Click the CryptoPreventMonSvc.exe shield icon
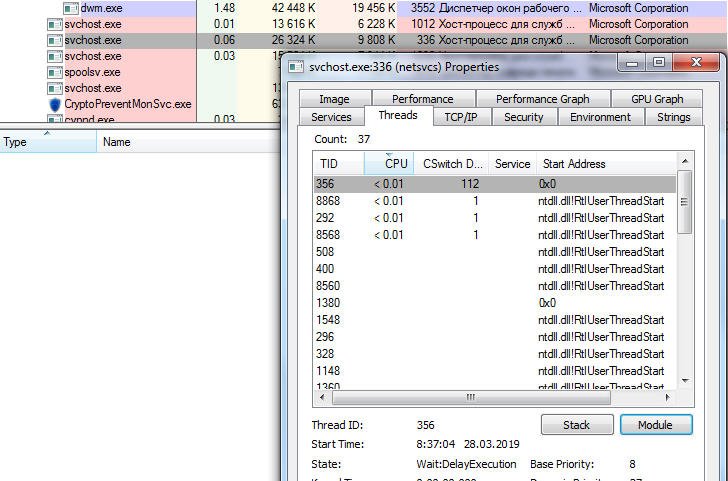This screenshot has width=728, height=481. (55, 104)
